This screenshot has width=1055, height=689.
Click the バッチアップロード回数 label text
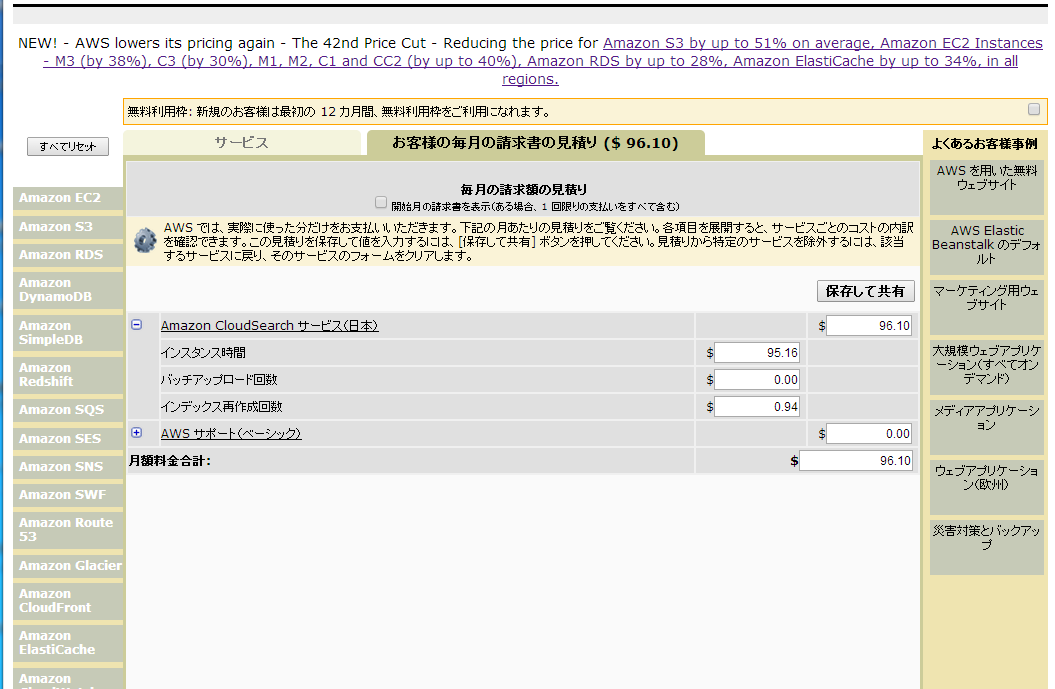[219, 379]
